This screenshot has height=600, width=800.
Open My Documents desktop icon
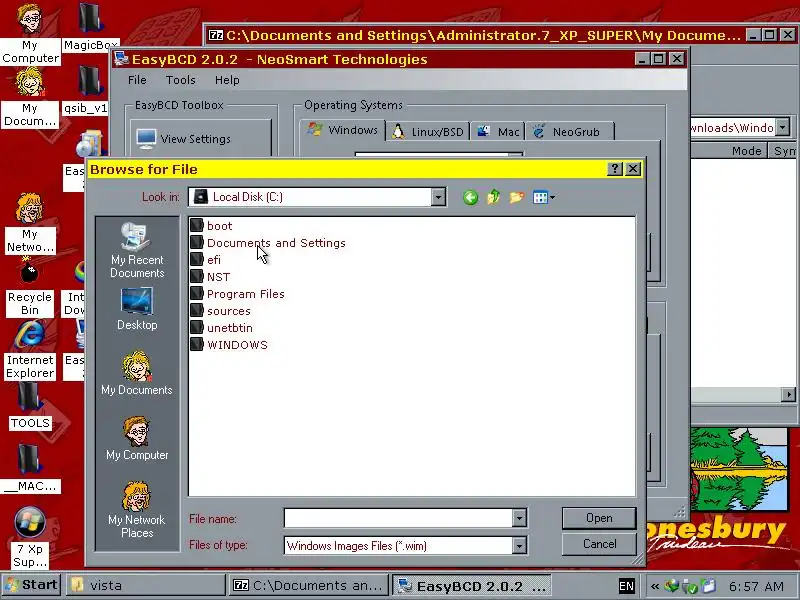(30, 98)
